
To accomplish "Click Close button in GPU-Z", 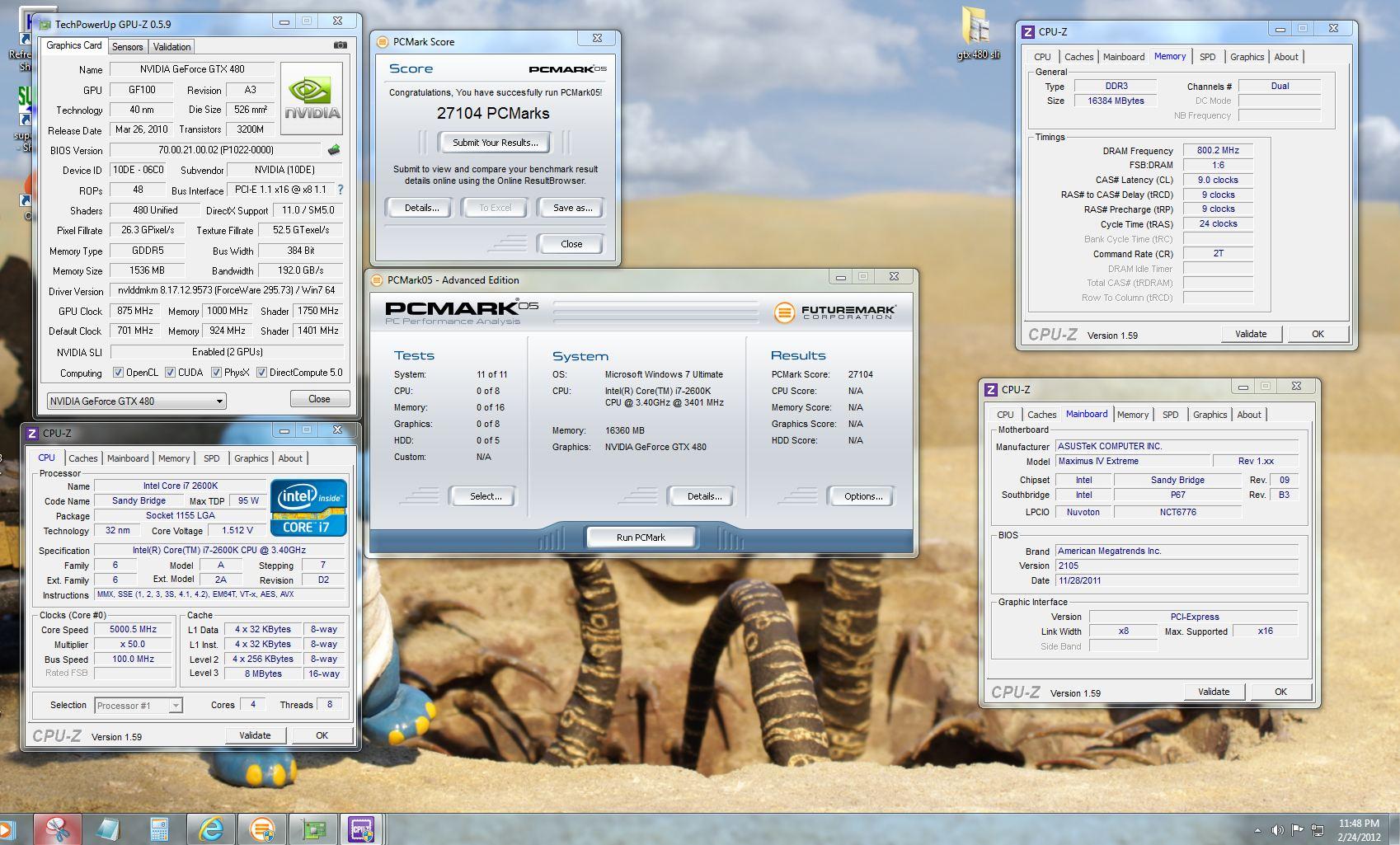I will pos(319,399).
